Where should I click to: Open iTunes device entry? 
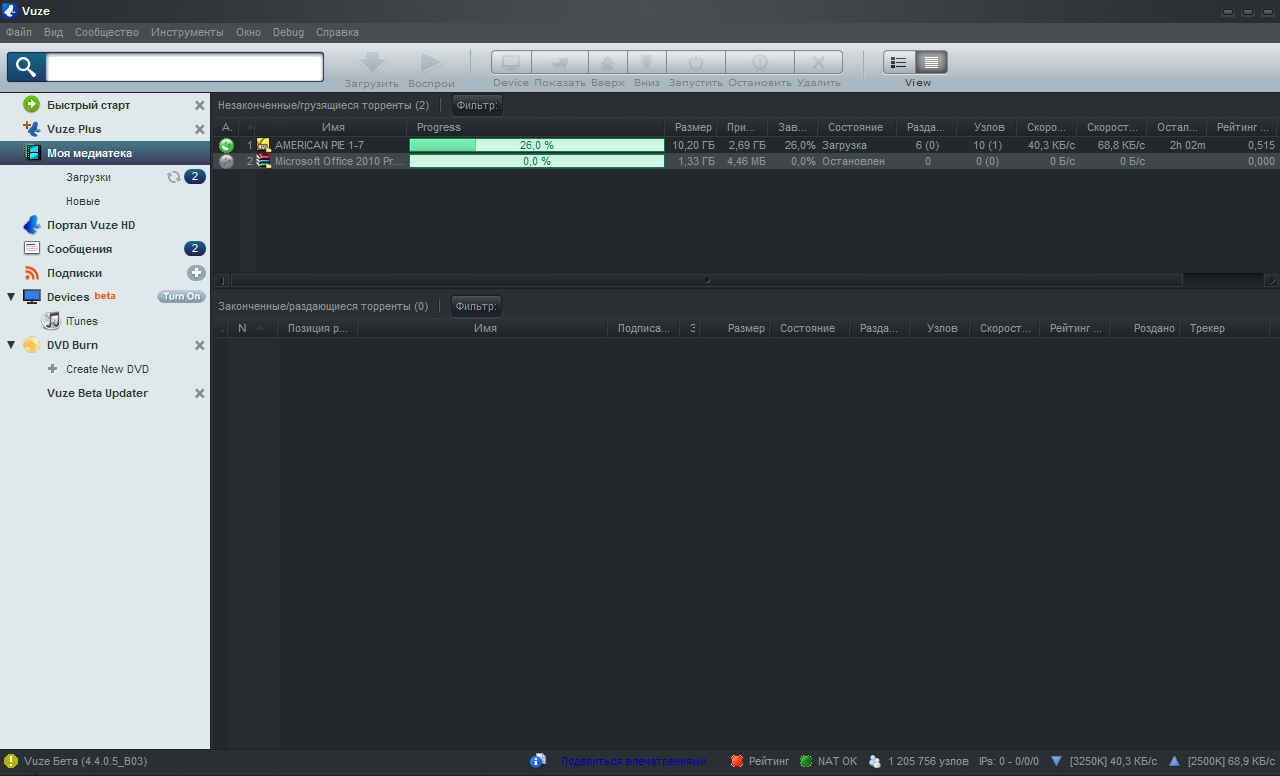click(82, 321)
